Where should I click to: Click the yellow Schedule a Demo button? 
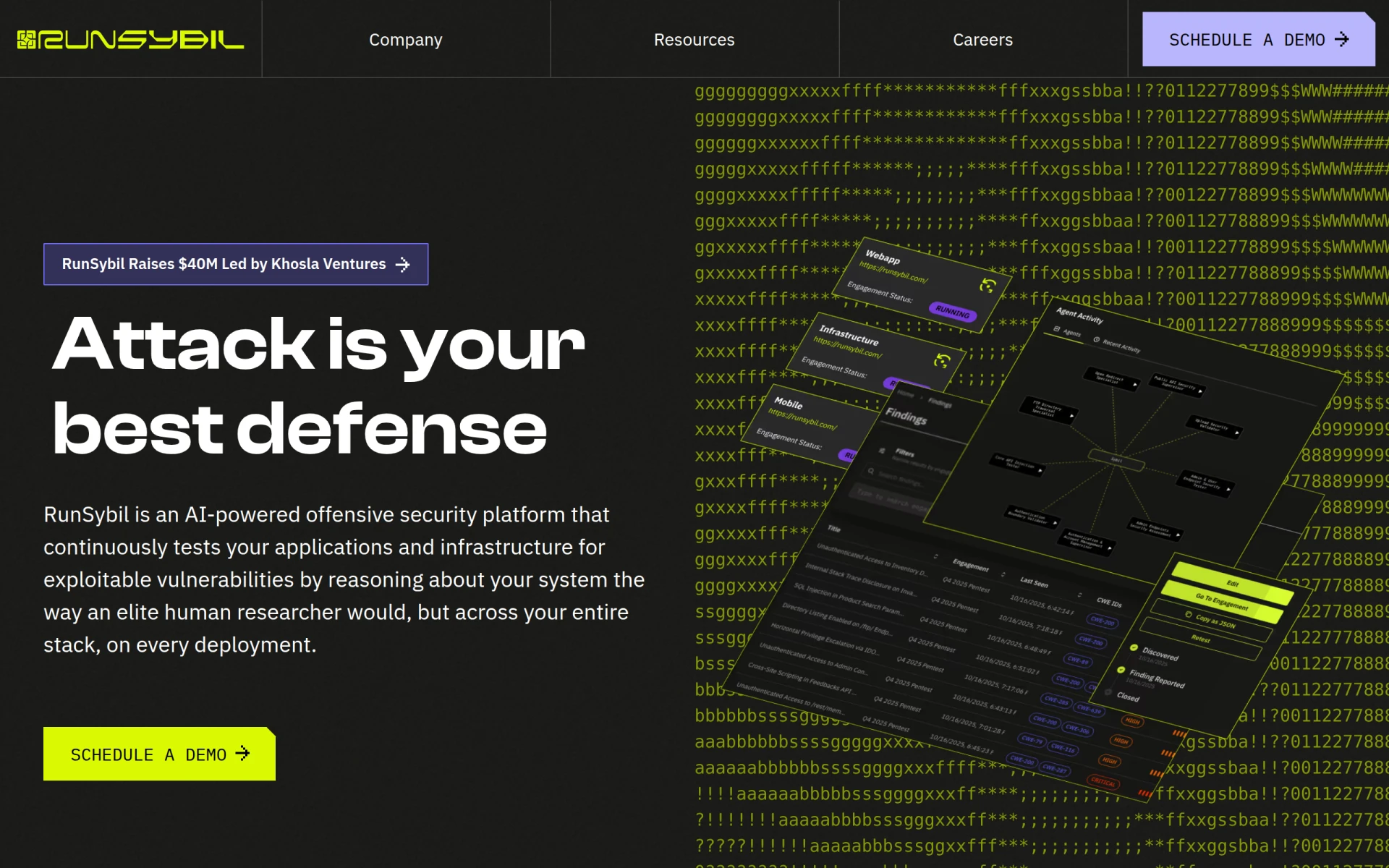[159, 754]
